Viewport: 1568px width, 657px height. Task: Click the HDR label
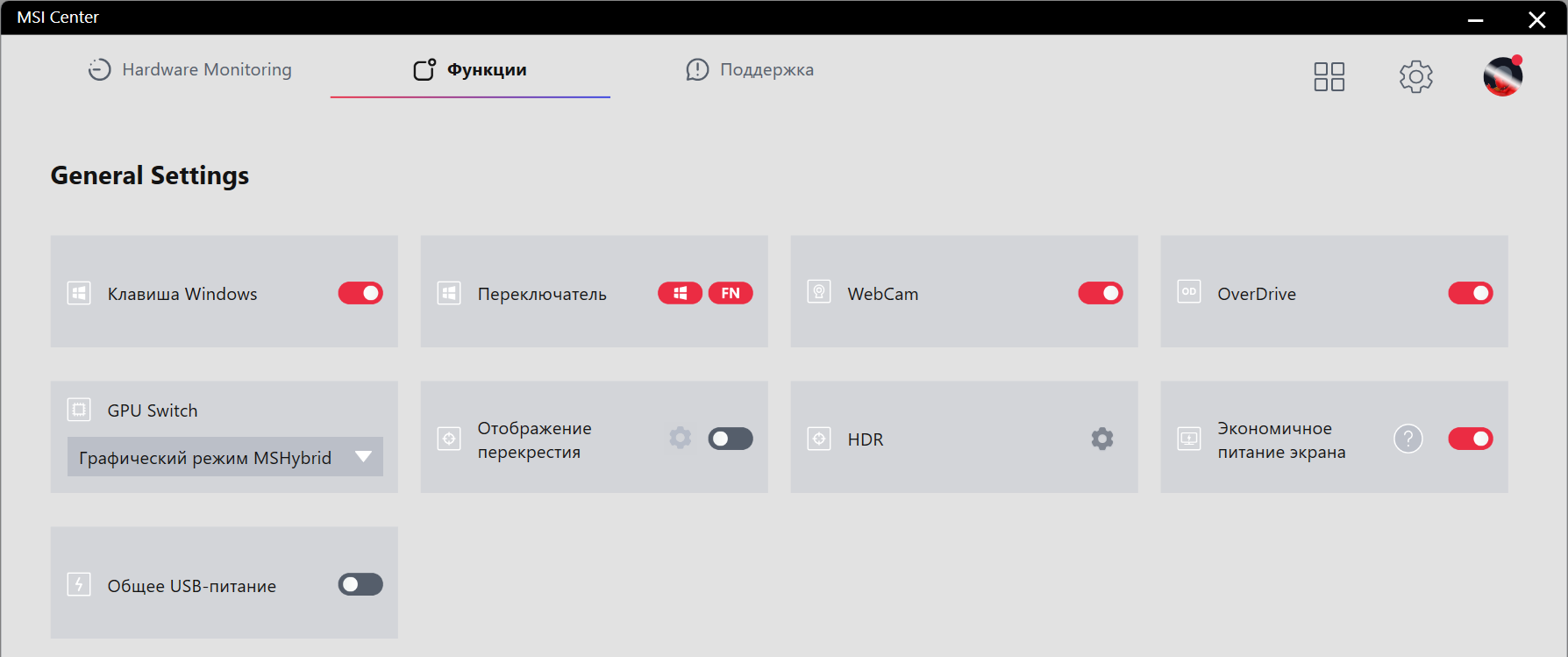tap(866, 439)
